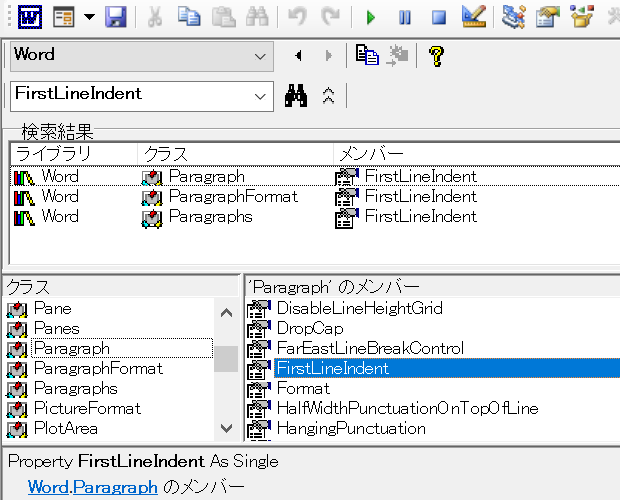Image resolution: width=620 pixels, height=500 pixels.
Task: Click the Copy toolbar icon
Action: point(189,17)
